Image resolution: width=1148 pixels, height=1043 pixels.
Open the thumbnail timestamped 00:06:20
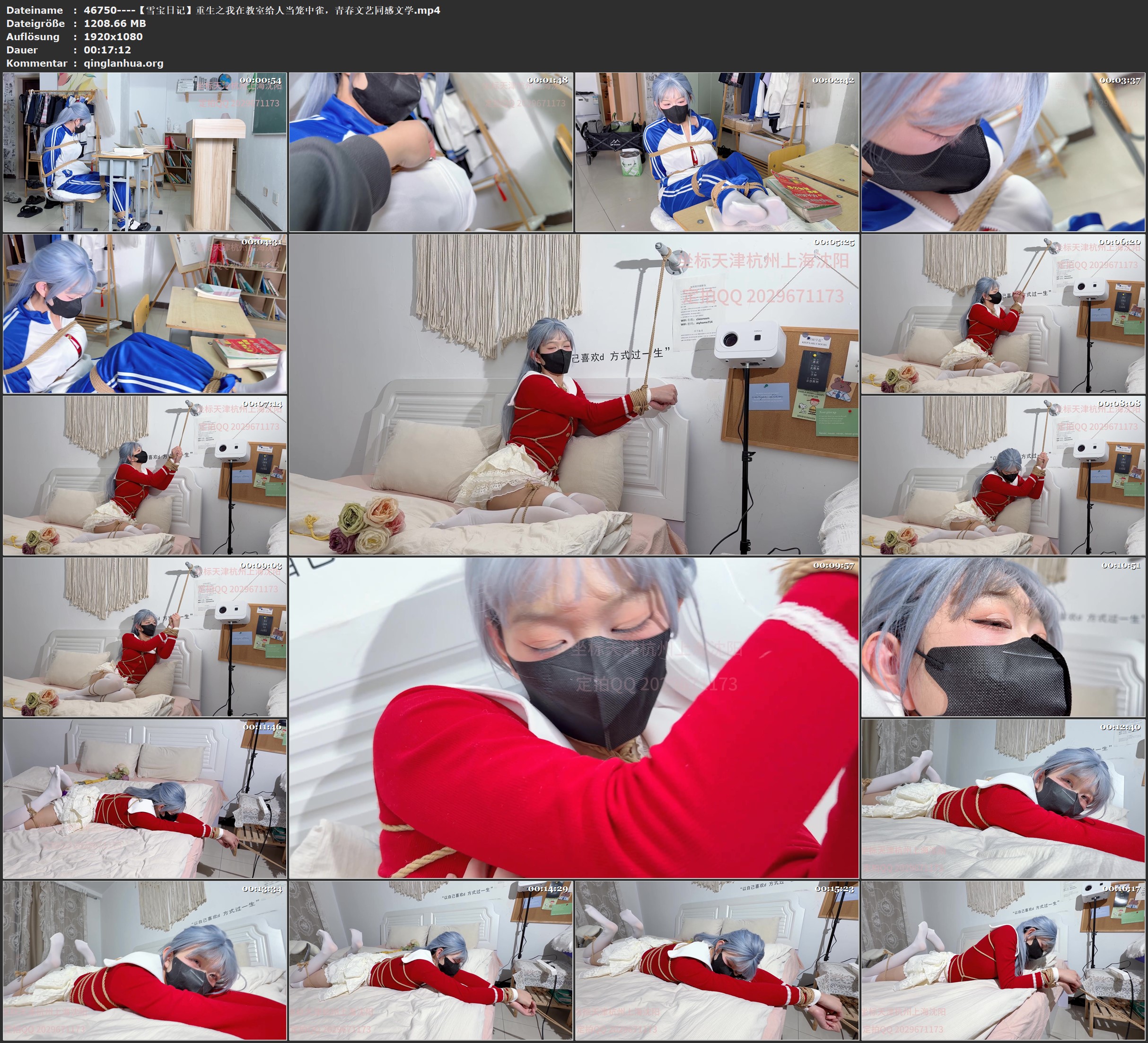coord(1003,313)
